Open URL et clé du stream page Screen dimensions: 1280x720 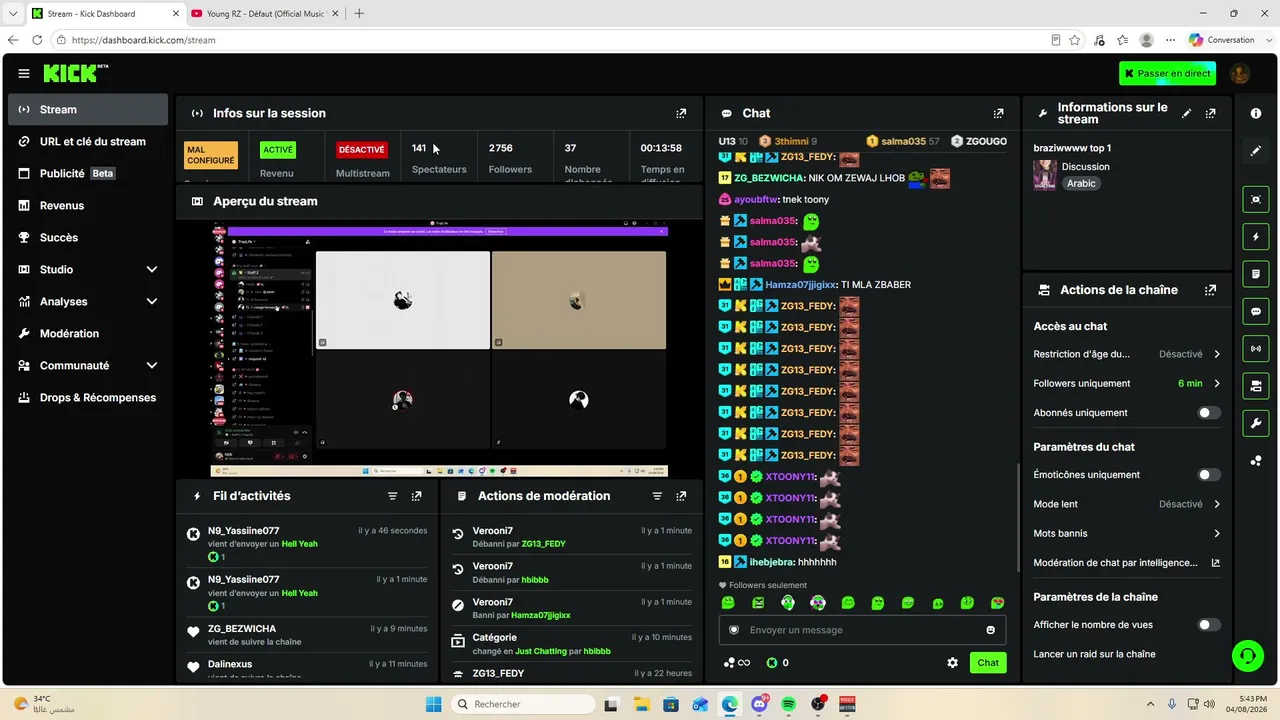[88, 142]
